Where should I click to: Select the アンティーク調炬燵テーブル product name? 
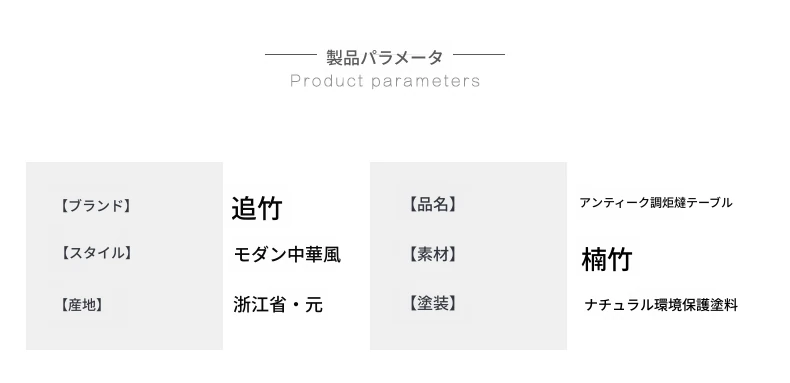click(655, 203)
